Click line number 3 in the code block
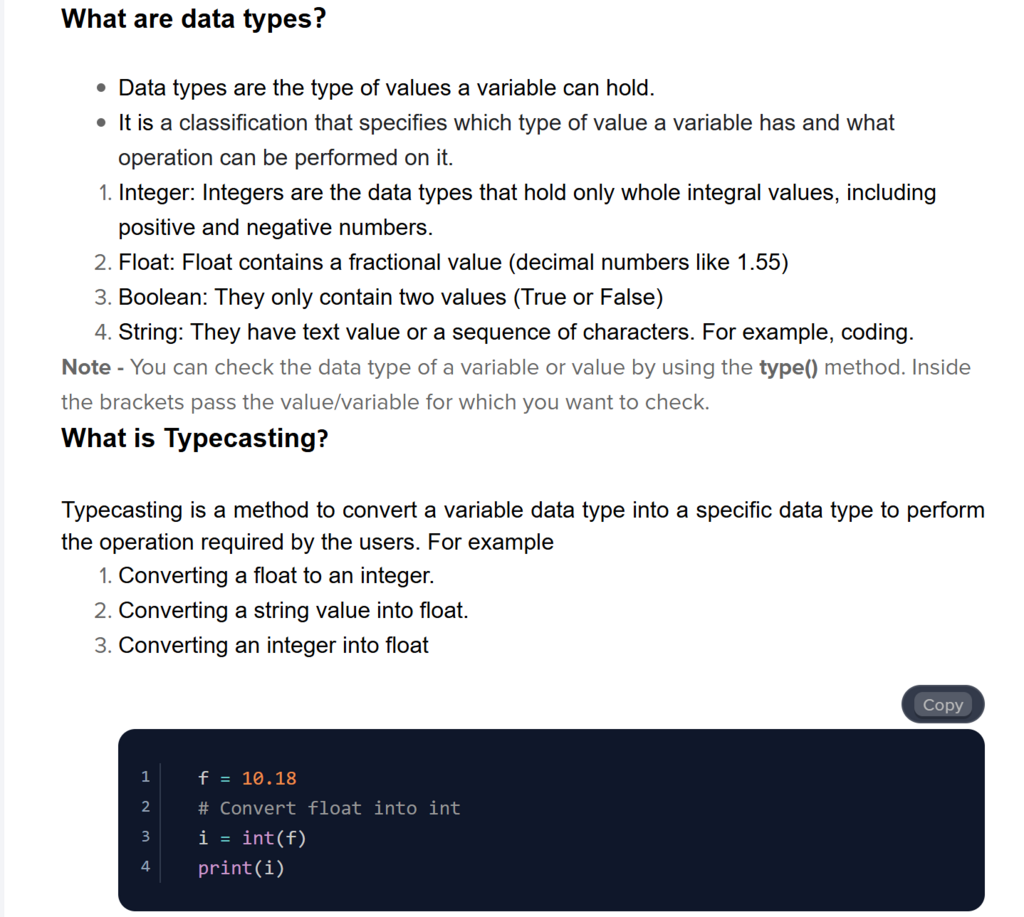Screen dimensions: 1024x917 point(145,837)
